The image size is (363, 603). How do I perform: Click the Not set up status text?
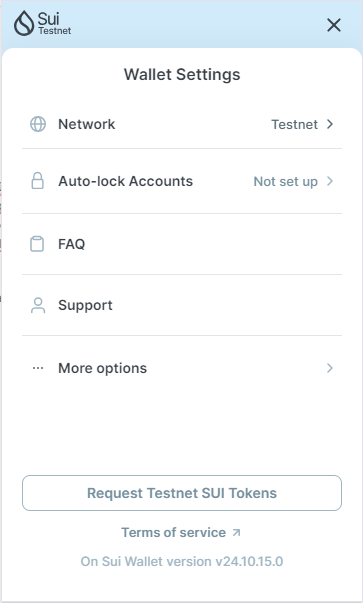tap(286, 182)
